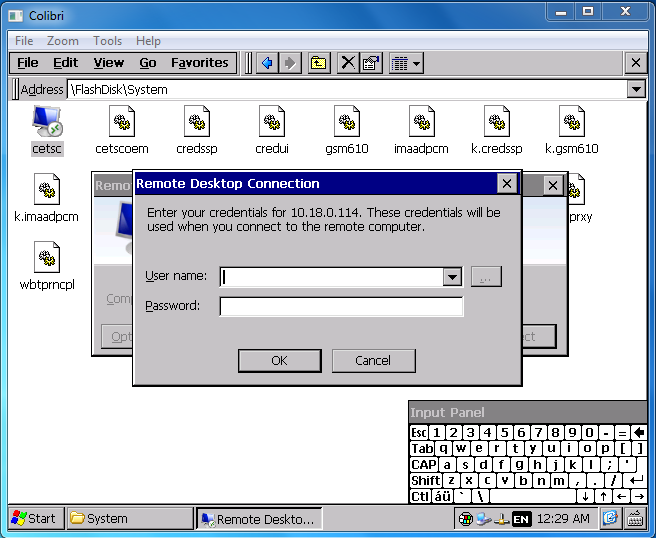Image resolution: width=656 pixels, height=538 pixels.
Task: Click backspace key on Input Panel
Action: click(639, 432)
